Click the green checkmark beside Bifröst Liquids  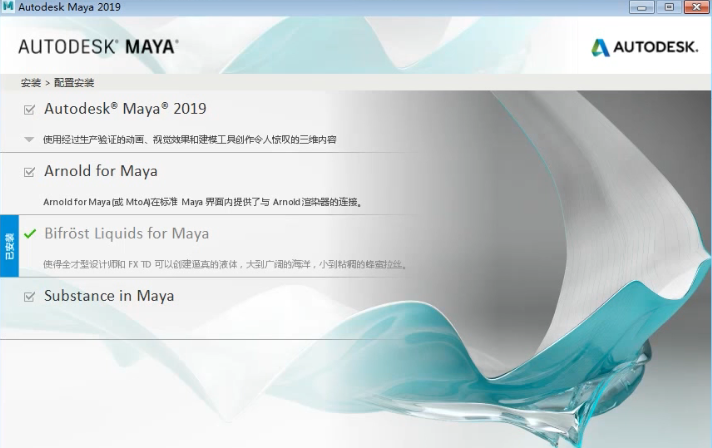[30, 234]
